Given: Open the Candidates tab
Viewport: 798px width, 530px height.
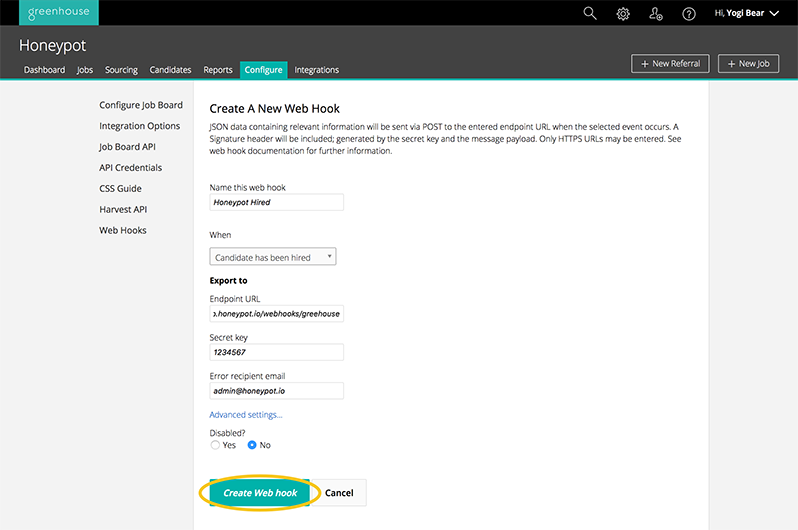Looking at the screenshot, I should tap(170, 70).
